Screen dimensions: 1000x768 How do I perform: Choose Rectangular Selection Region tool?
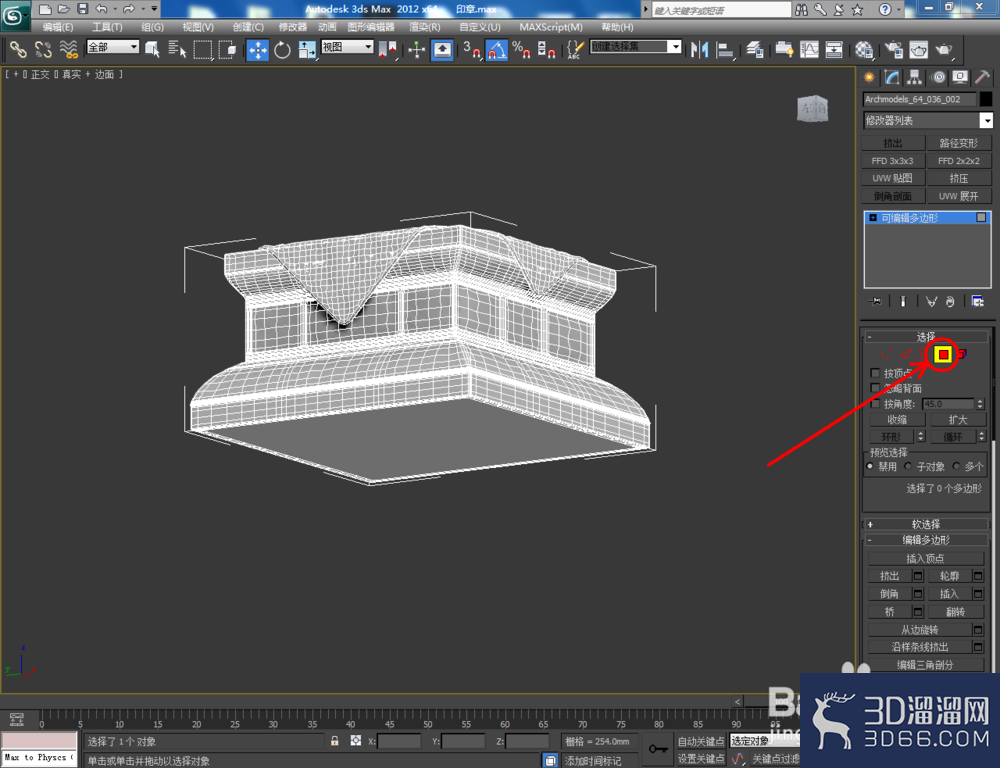coord(202,49)
